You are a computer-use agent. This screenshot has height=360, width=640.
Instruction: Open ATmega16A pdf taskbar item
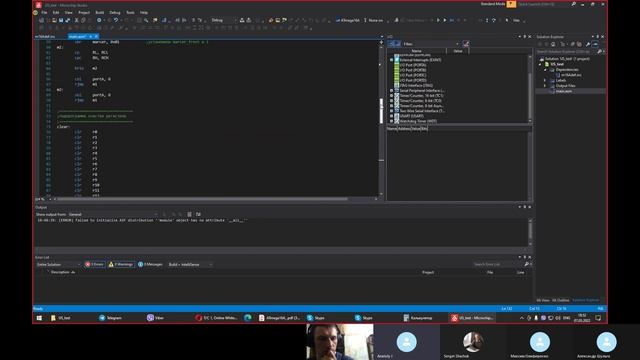pos(280,318)
